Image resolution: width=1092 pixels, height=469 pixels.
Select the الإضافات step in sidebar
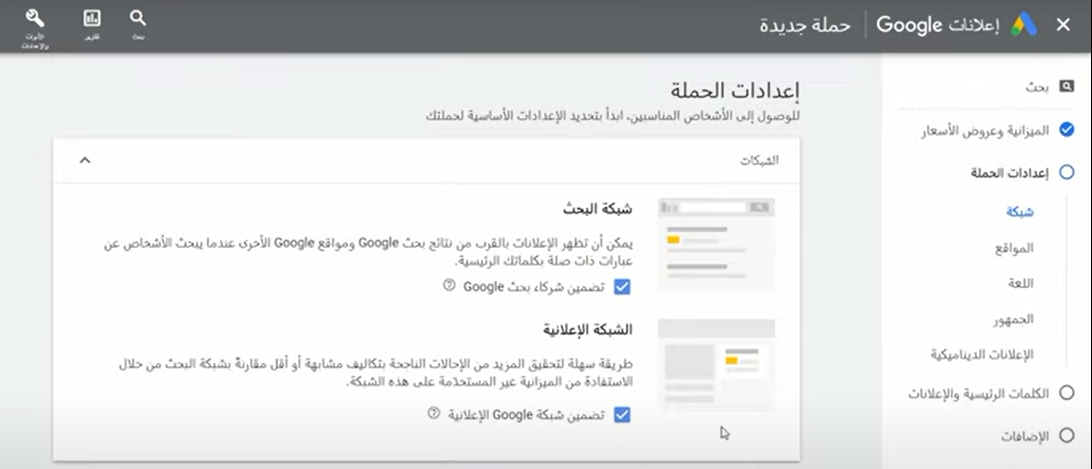pos(1038,436)
